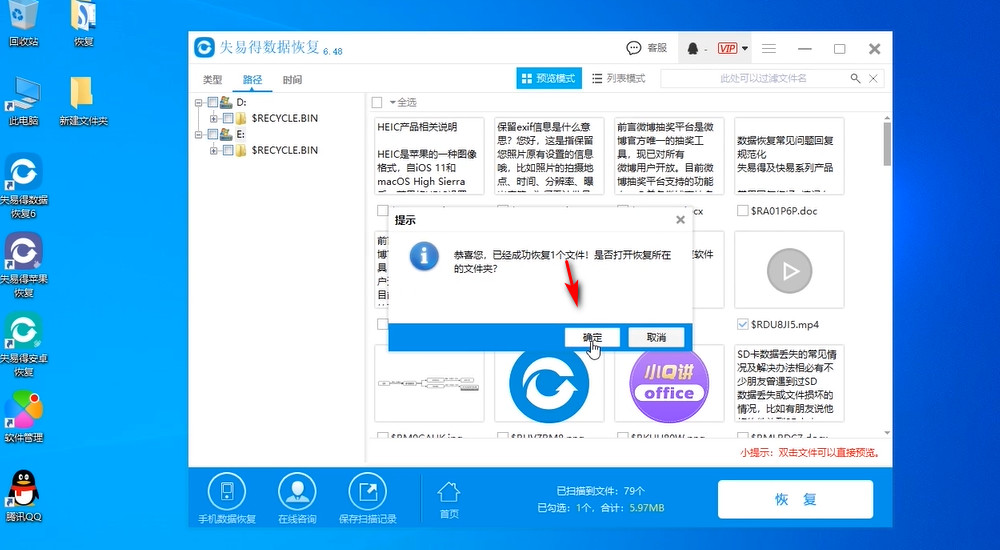Switch to 路径 tab
The width and height of the screenshot is (1000, 550).
253,80
